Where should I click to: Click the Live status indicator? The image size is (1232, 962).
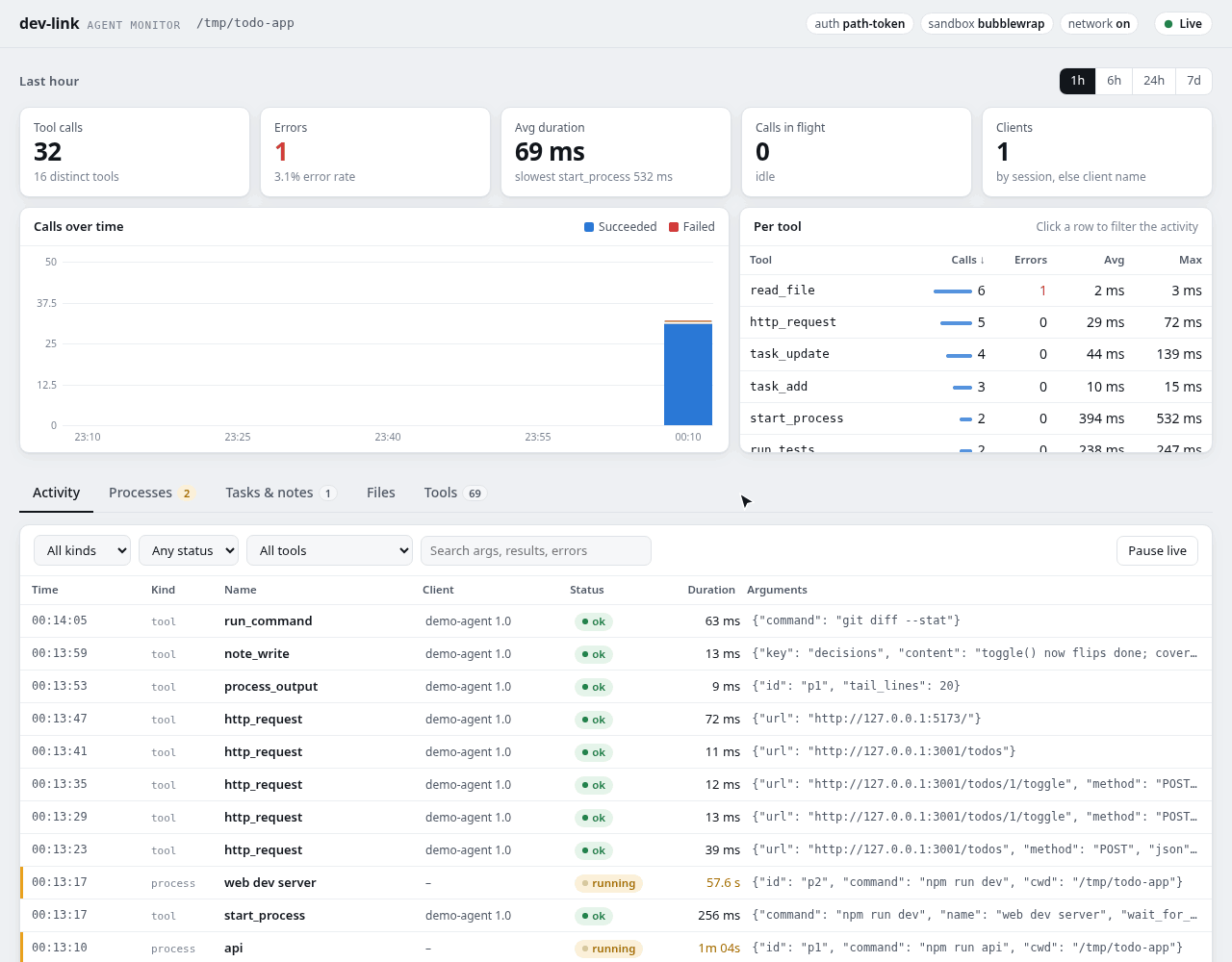(1183, 24)
